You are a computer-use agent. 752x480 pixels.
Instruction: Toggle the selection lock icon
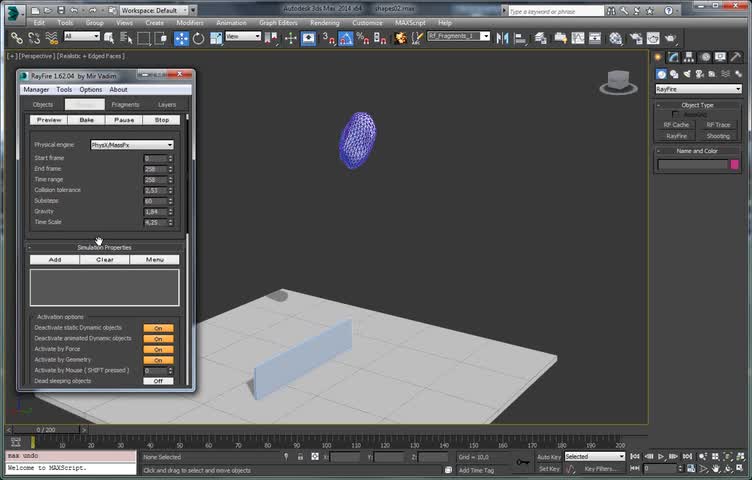(300, 457)
